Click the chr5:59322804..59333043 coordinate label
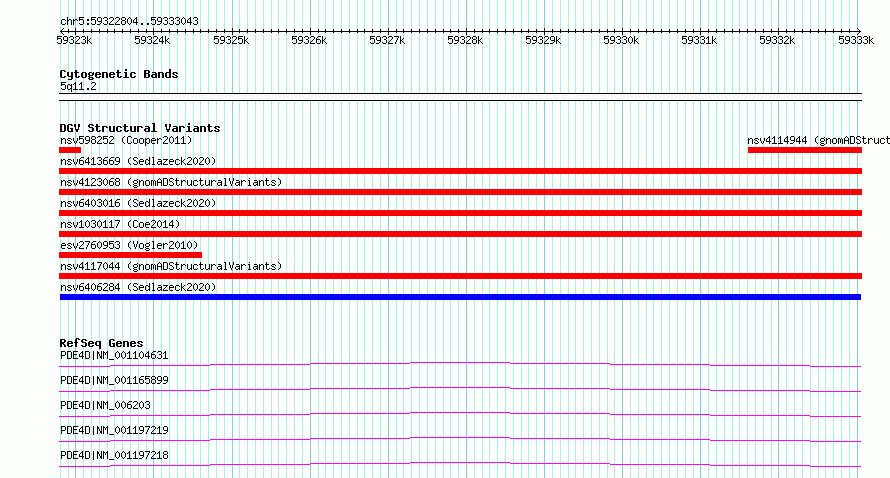890x478 pixels. pos(129,21)
